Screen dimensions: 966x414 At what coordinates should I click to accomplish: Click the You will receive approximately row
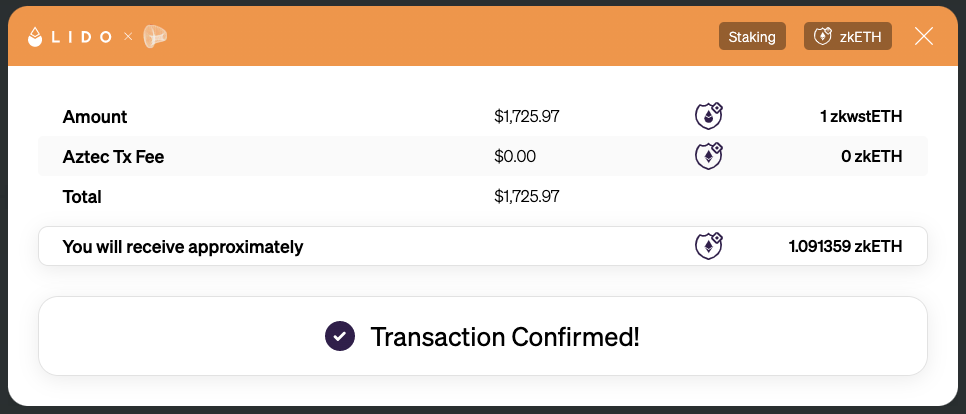[482, 246]
